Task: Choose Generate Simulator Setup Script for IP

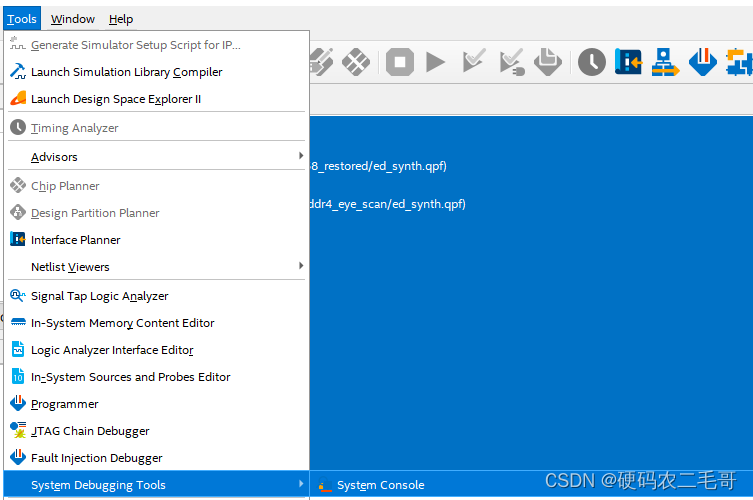Action: (x=135, y=45)
